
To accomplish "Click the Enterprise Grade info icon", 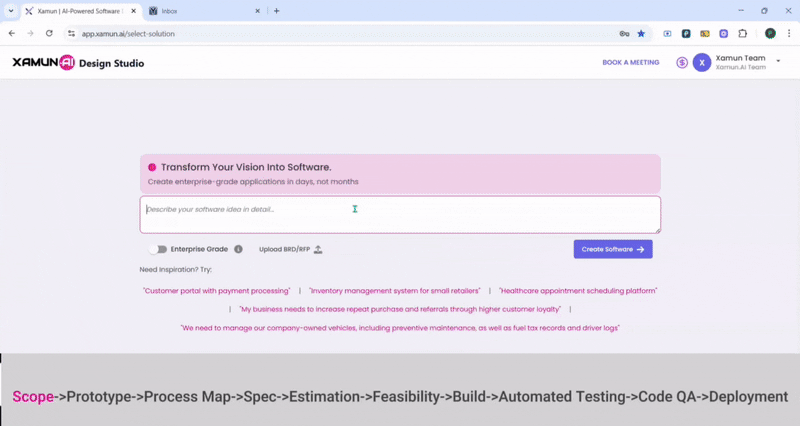I will point(238,249).
